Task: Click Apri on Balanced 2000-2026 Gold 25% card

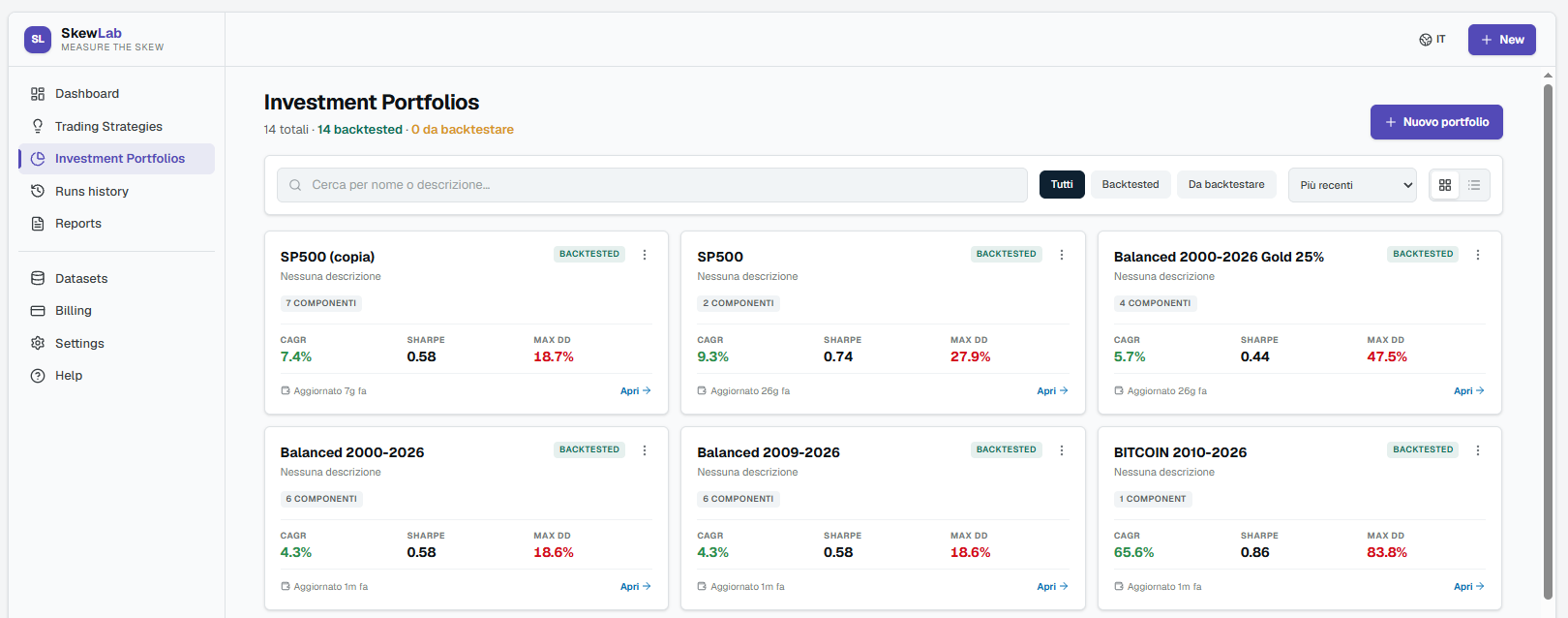Action: coord(1469,391)
